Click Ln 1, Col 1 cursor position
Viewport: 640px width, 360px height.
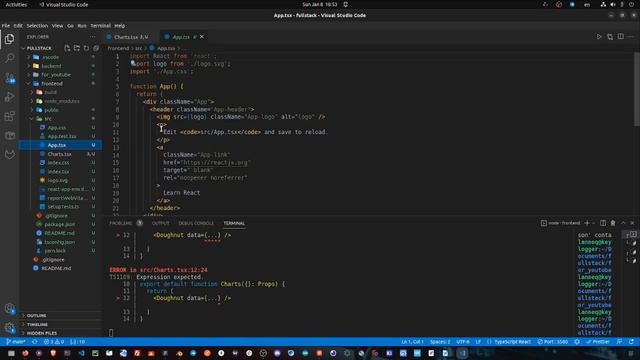pos(412,342)
